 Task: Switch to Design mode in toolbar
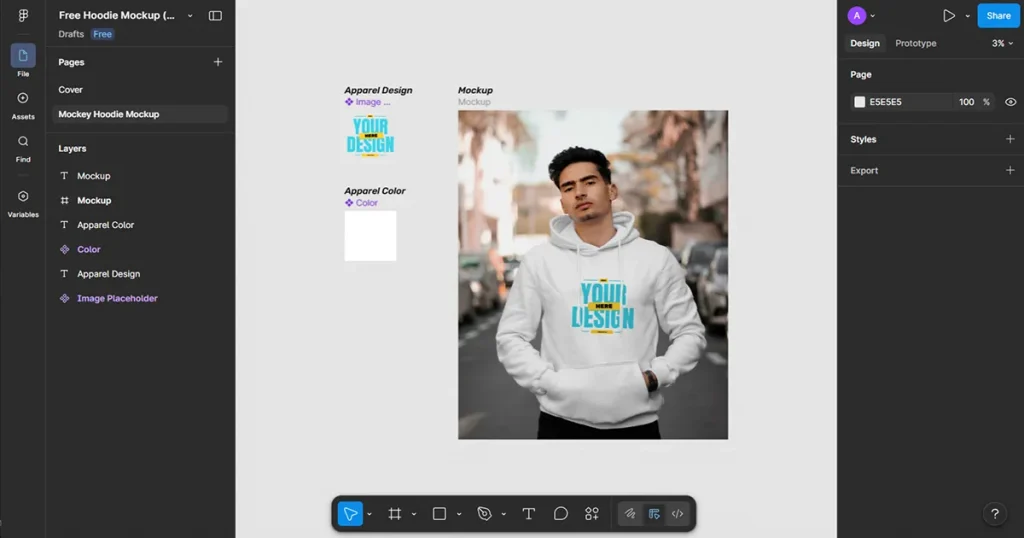click(x=654, y=514)
